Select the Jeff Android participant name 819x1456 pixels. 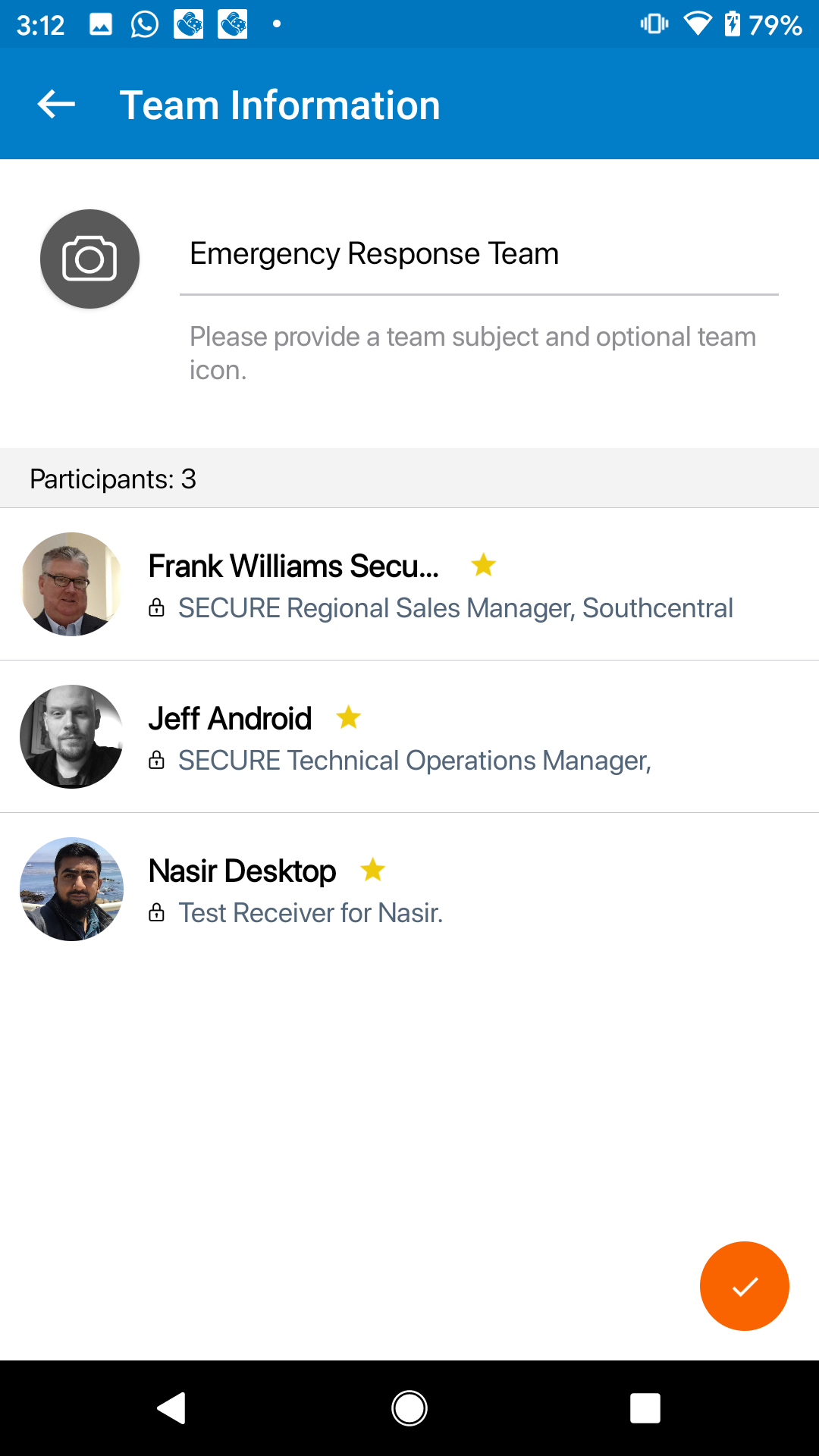coord(230,718)
